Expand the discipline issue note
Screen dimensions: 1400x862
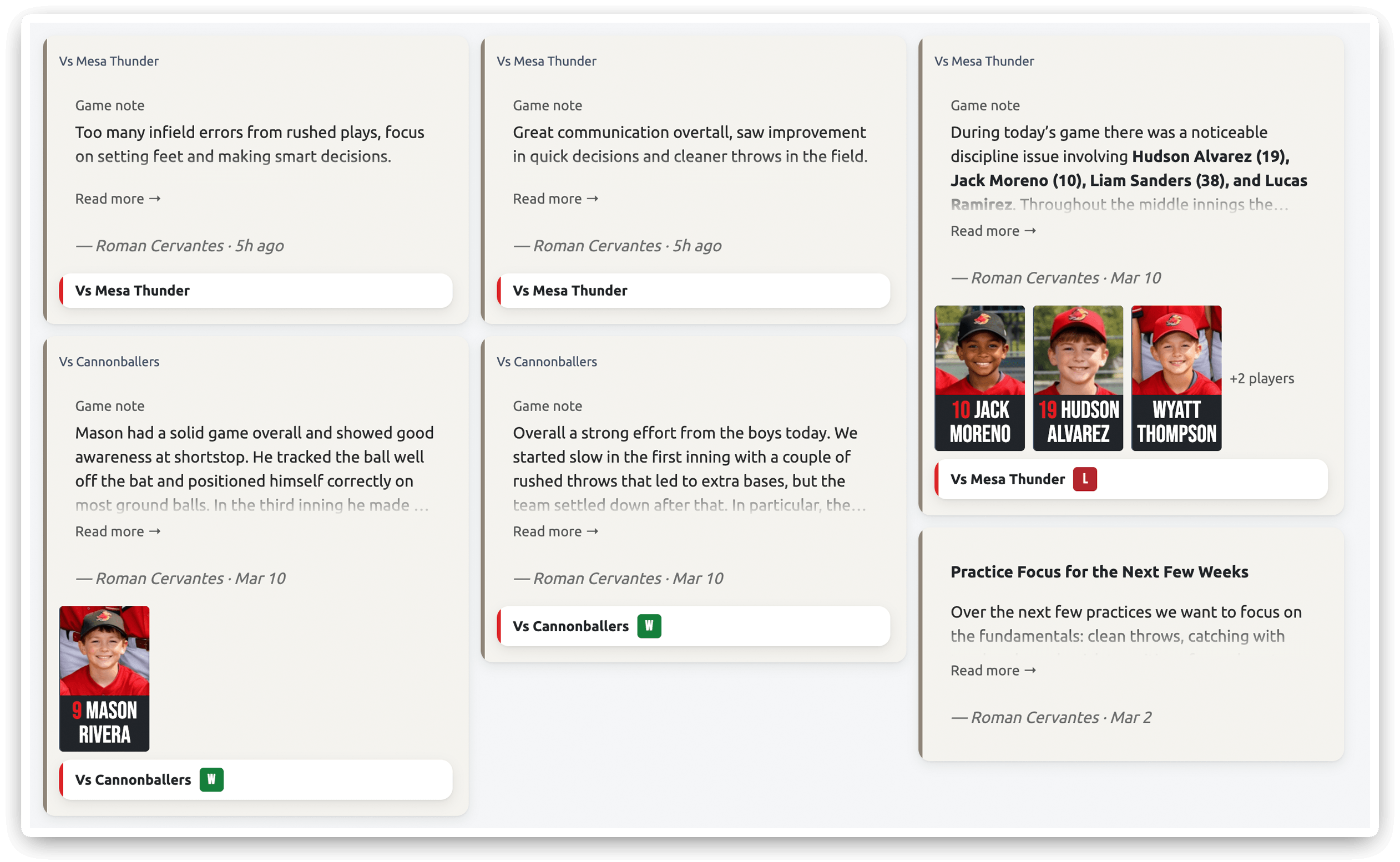[x=992, y=231]
